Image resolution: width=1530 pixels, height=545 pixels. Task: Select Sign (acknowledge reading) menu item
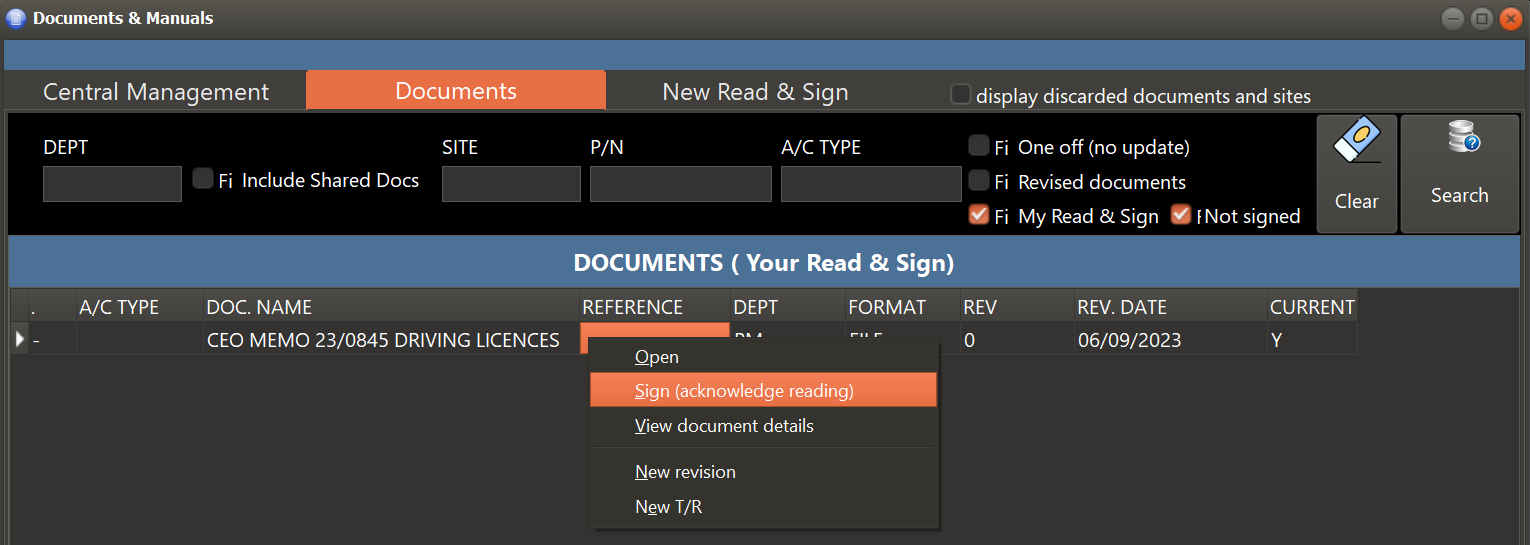[764, 390]
